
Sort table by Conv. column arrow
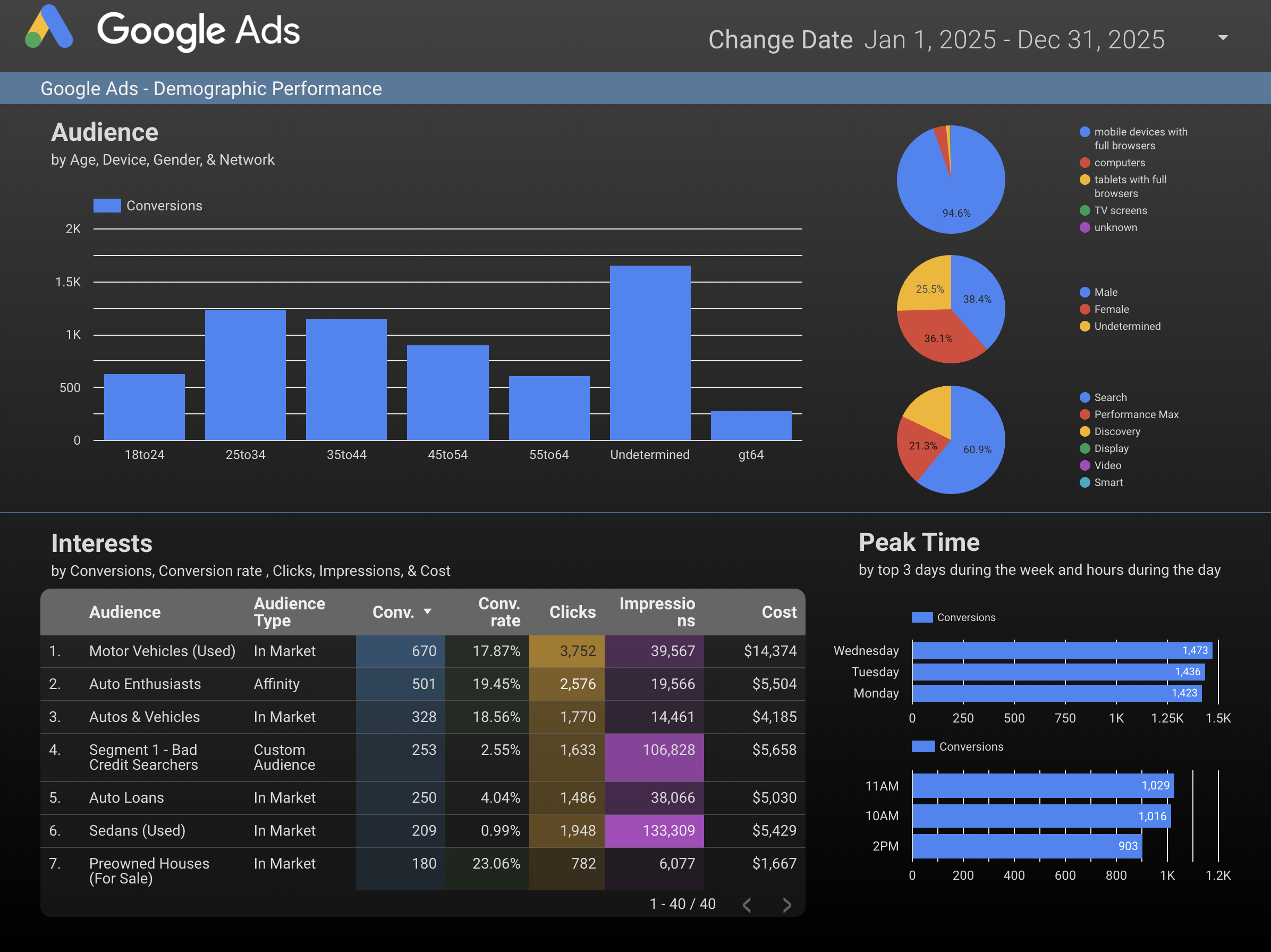click(x=428, y=611)
